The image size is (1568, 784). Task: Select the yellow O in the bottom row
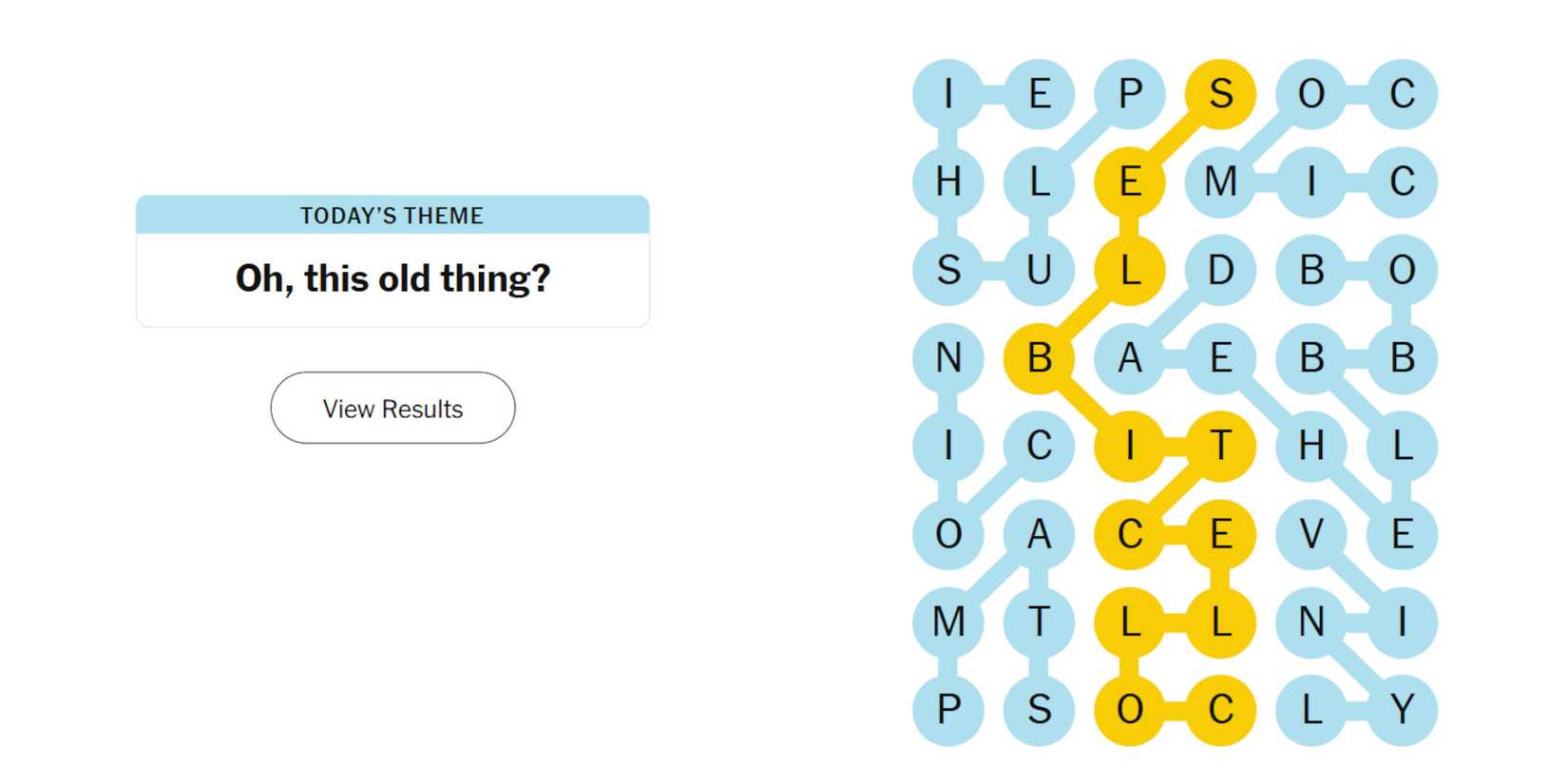[x=1131, y=710]
